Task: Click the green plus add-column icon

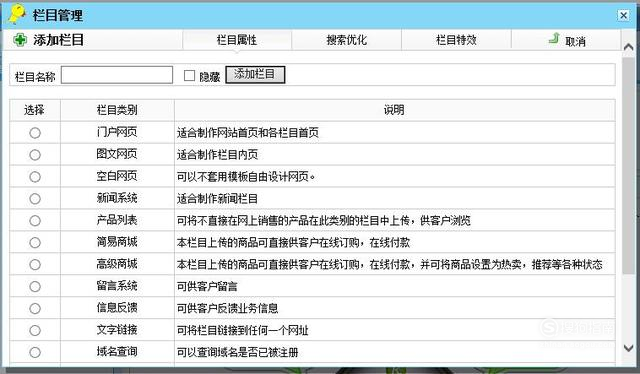Action: tap(20, 40)
